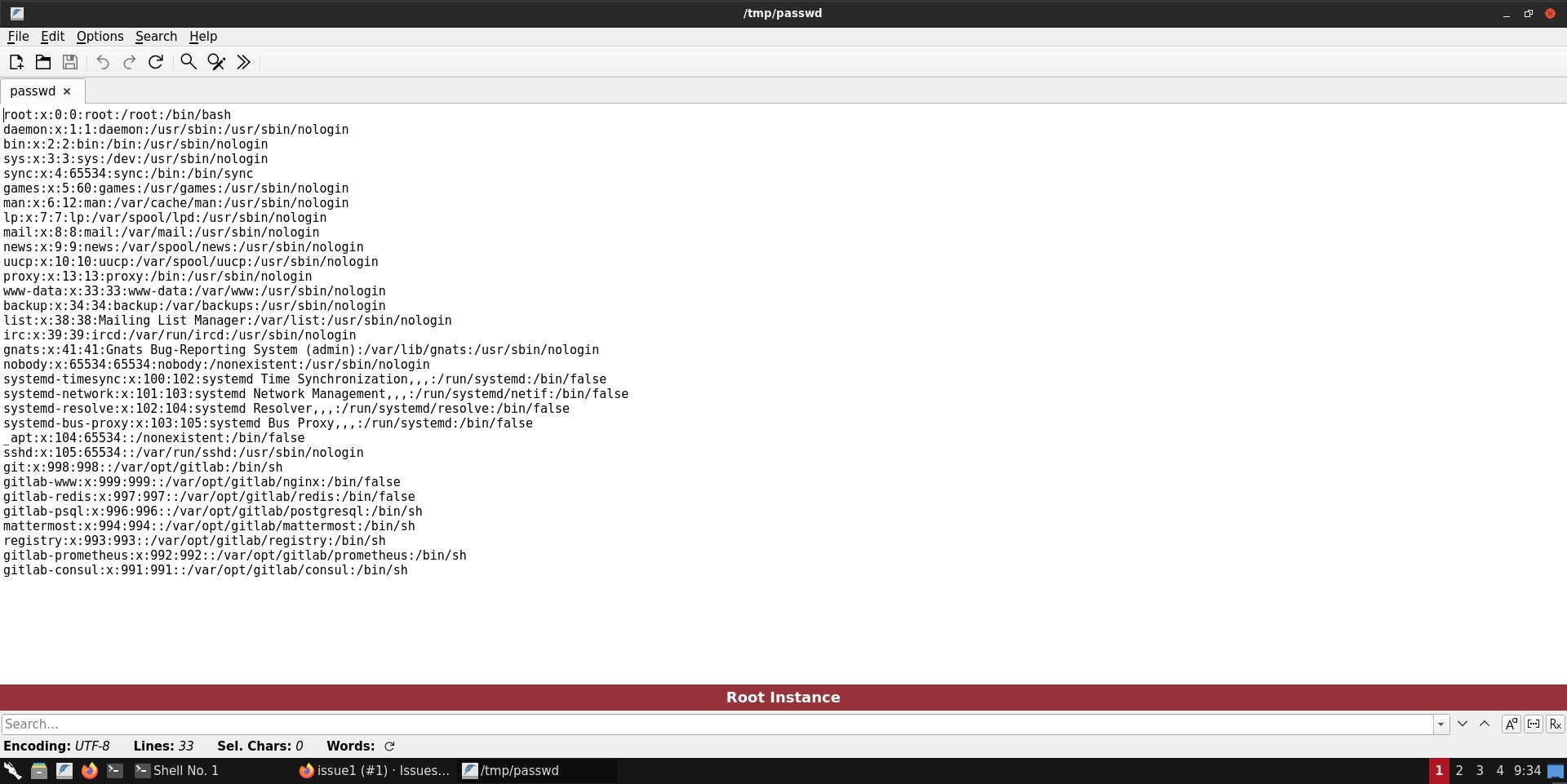The height and width of the screenshot is (784, 1567).
Task: Toggle regular expression search option
Action: (1556, 724)
